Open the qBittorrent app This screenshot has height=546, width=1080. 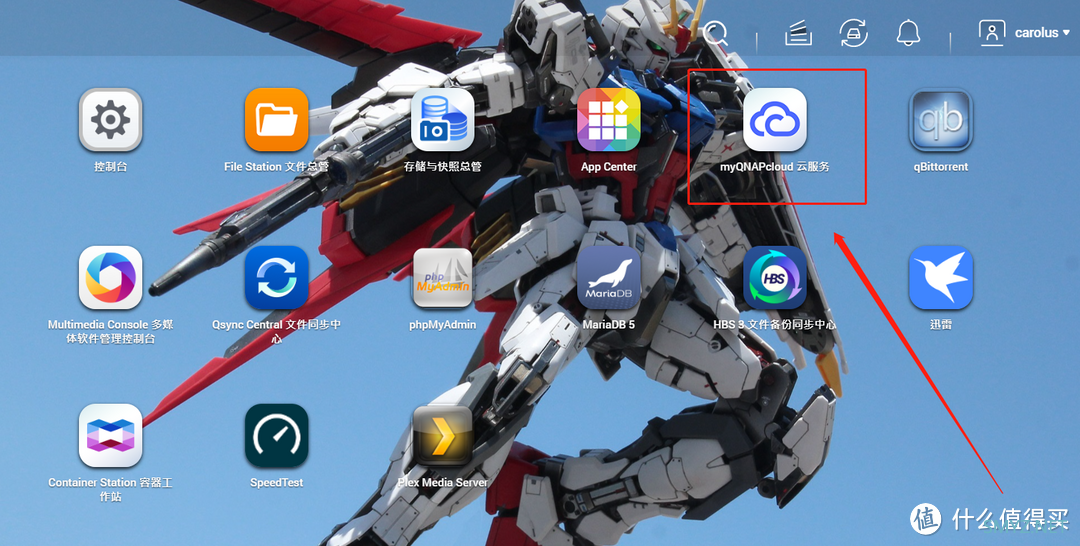[940, 120]
